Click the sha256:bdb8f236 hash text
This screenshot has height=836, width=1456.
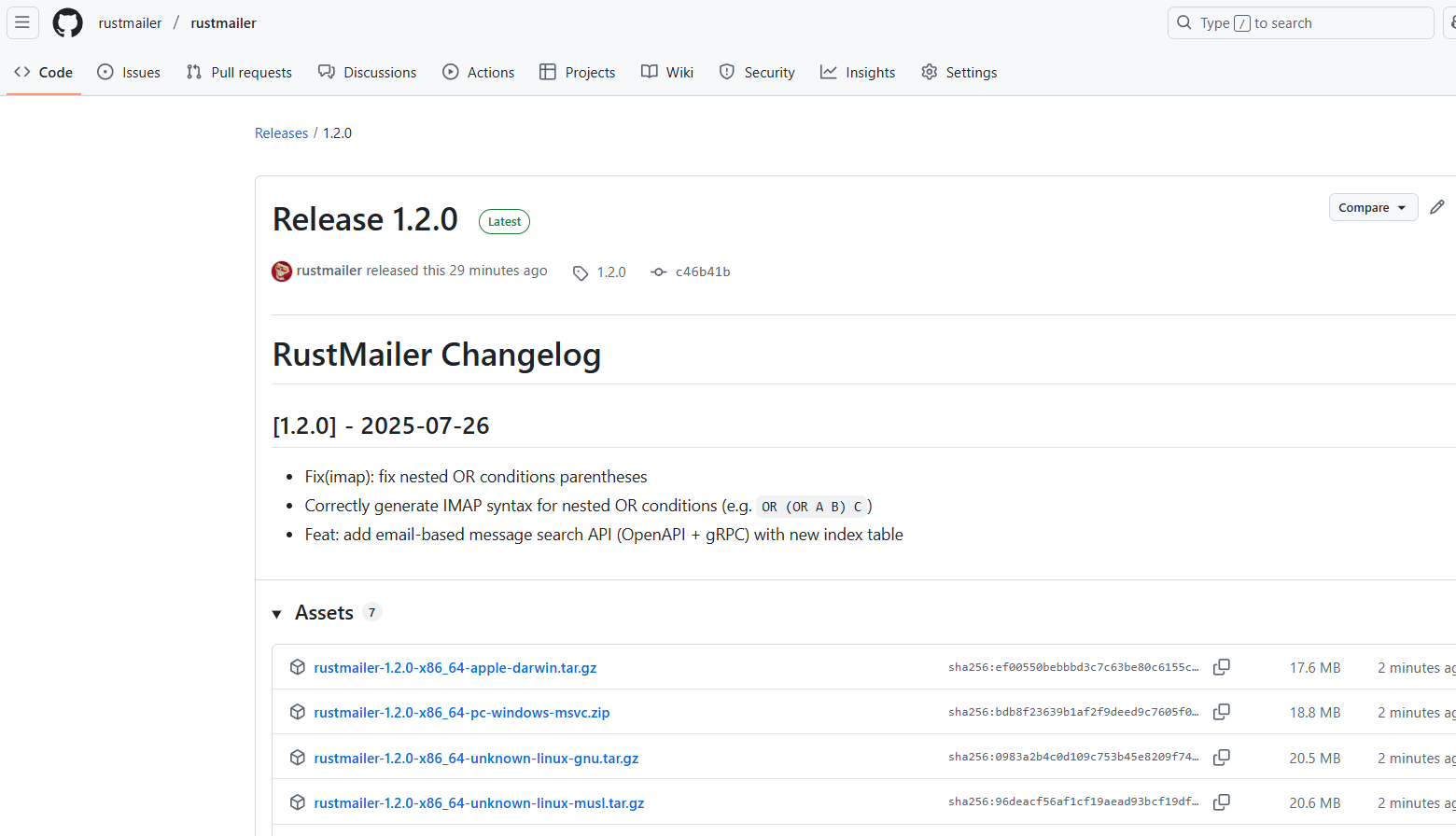tap(1073, 712)
